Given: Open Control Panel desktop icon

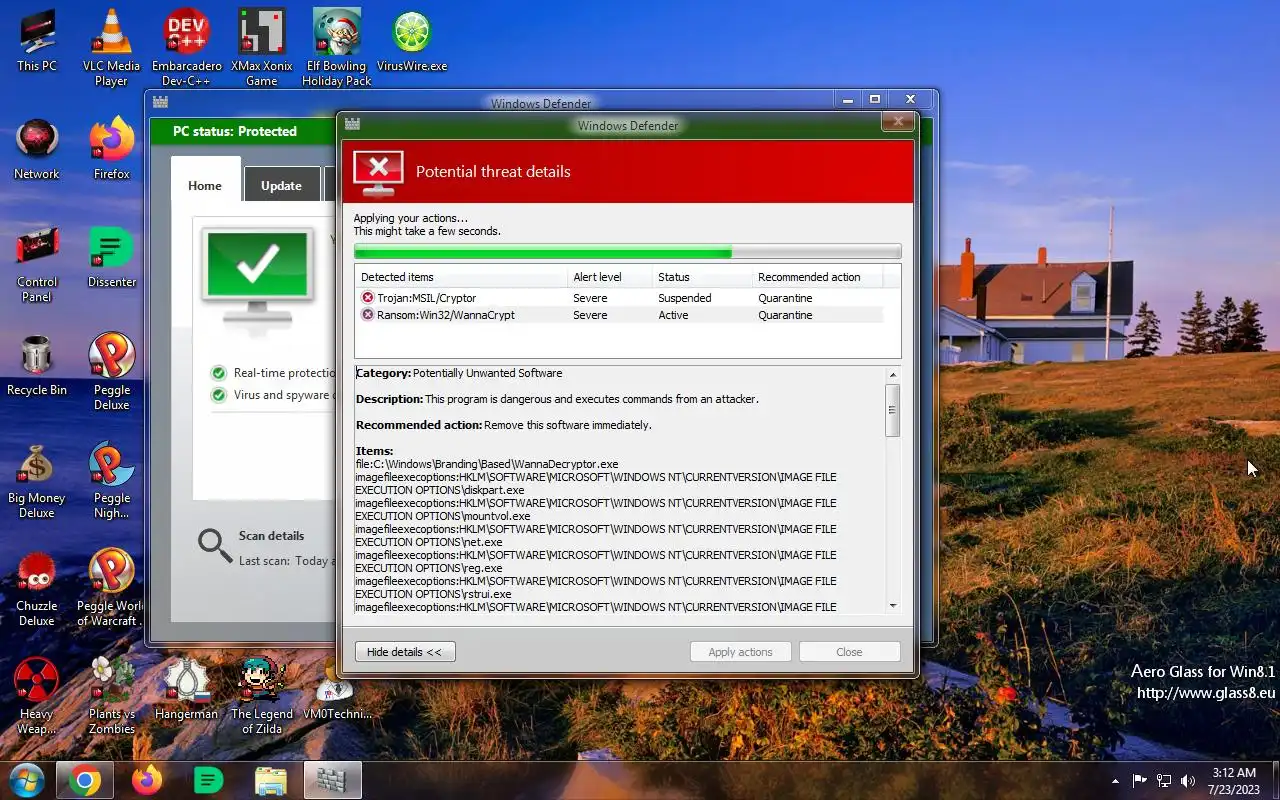Looking at the screenshot, I should pyautogui.click(x=37, y=264).
